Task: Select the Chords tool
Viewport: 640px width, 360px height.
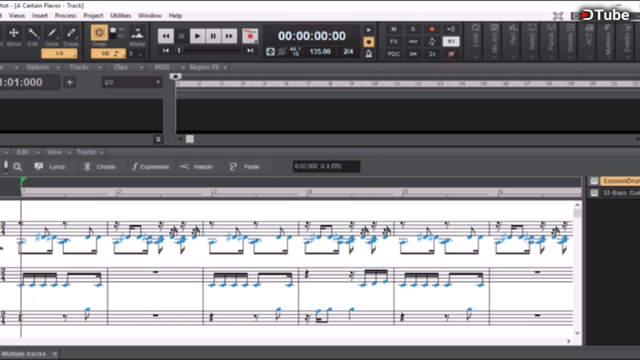Action: coord(100,167)
